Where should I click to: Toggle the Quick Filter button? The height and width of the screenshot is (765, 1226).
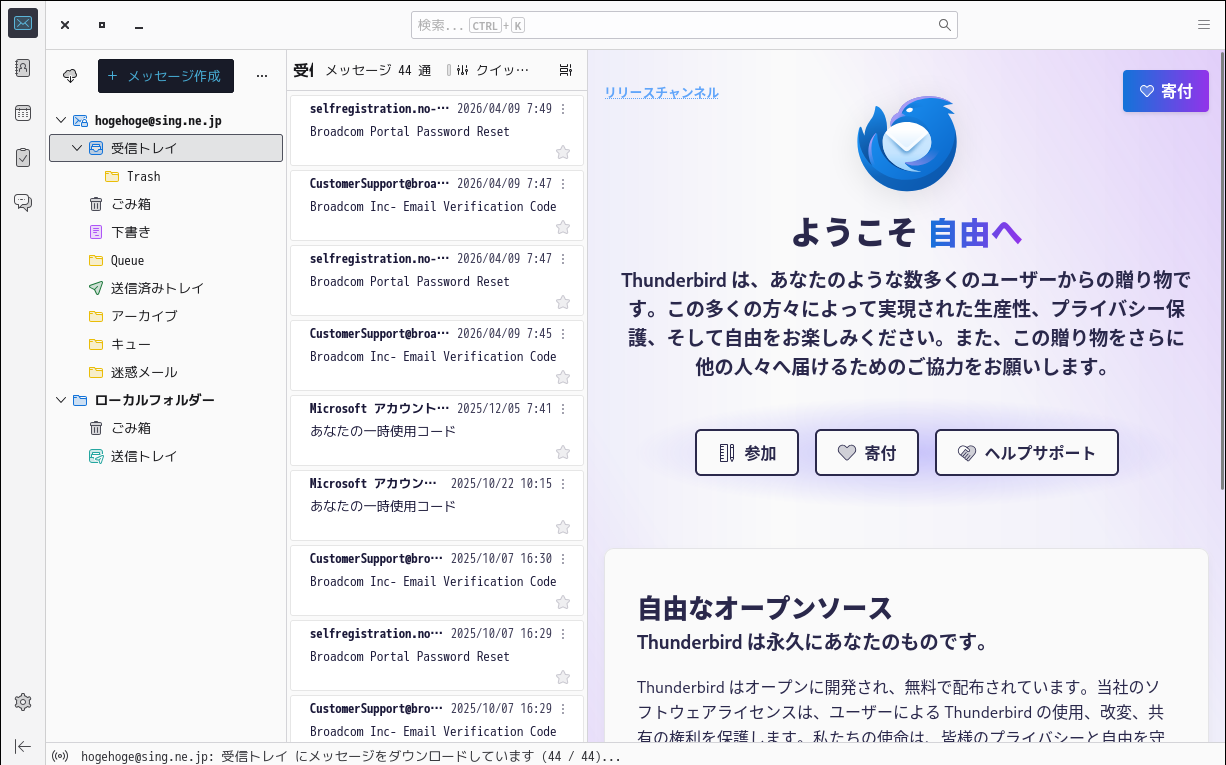pyautogui.click(x=490, y=70)
